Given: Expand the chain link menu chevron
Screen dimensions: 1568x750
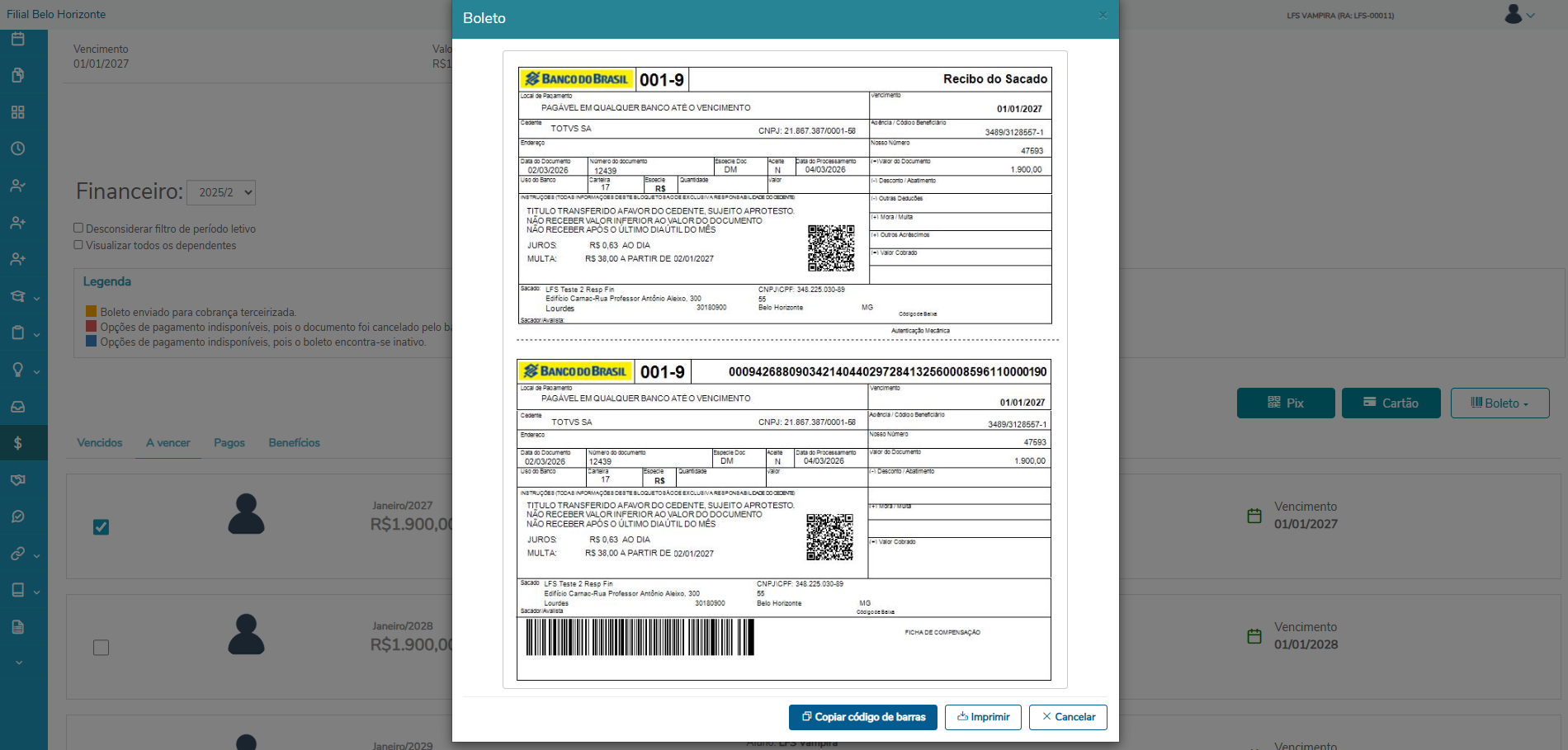Looking at the screenshot, I should coord(36,555).
